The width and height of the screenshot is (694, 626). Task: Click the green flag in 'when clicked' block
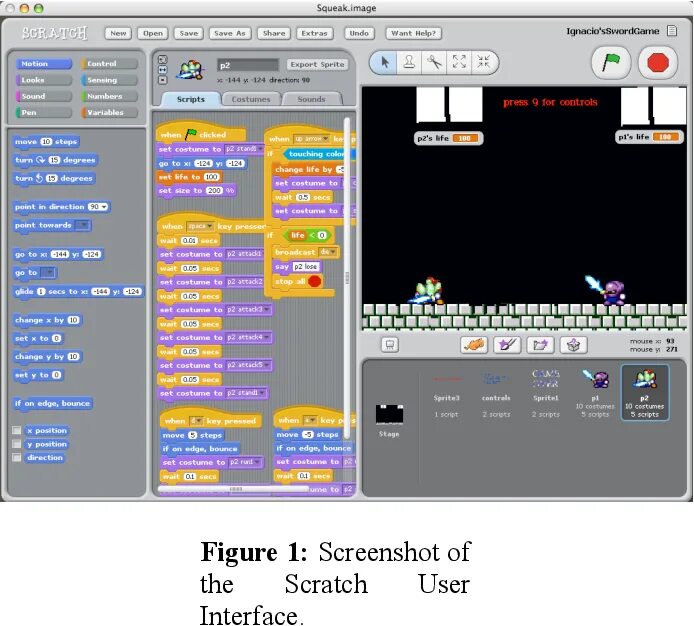191,134
